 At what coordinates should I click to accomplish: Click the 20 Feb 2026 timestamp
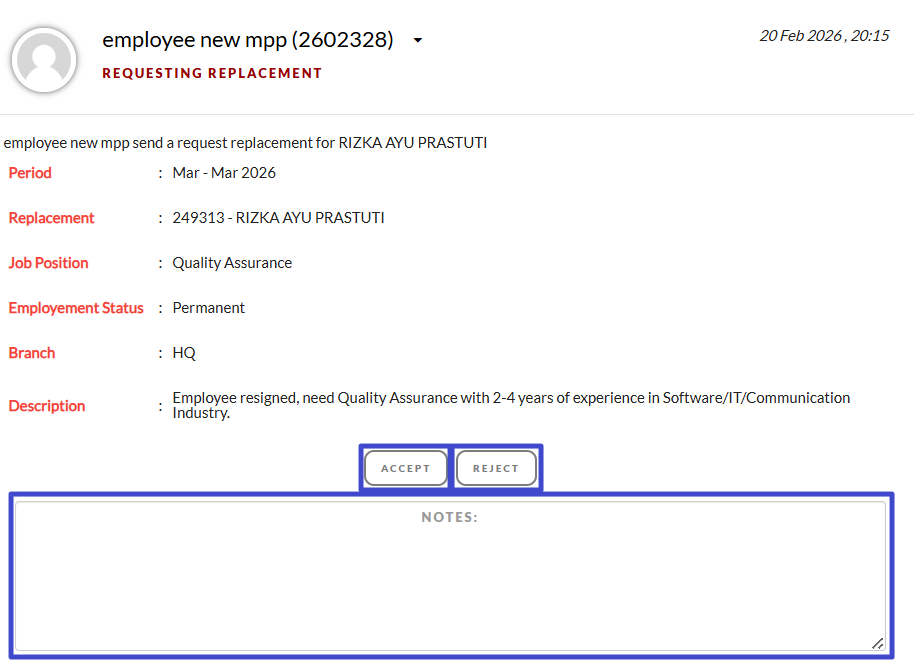tap(823, 36)
